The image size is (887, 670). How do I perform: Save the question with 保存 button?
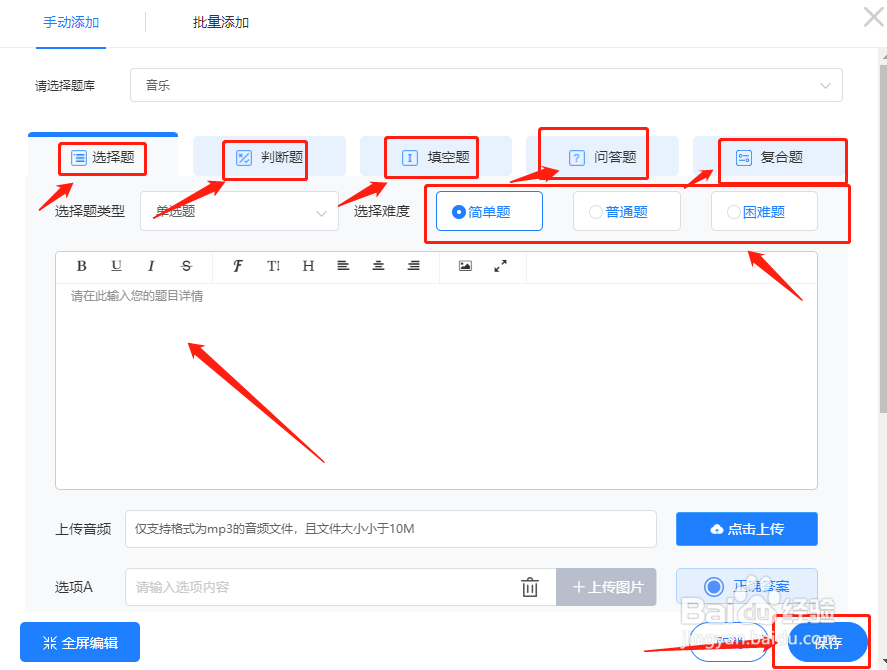click(827, 641)
